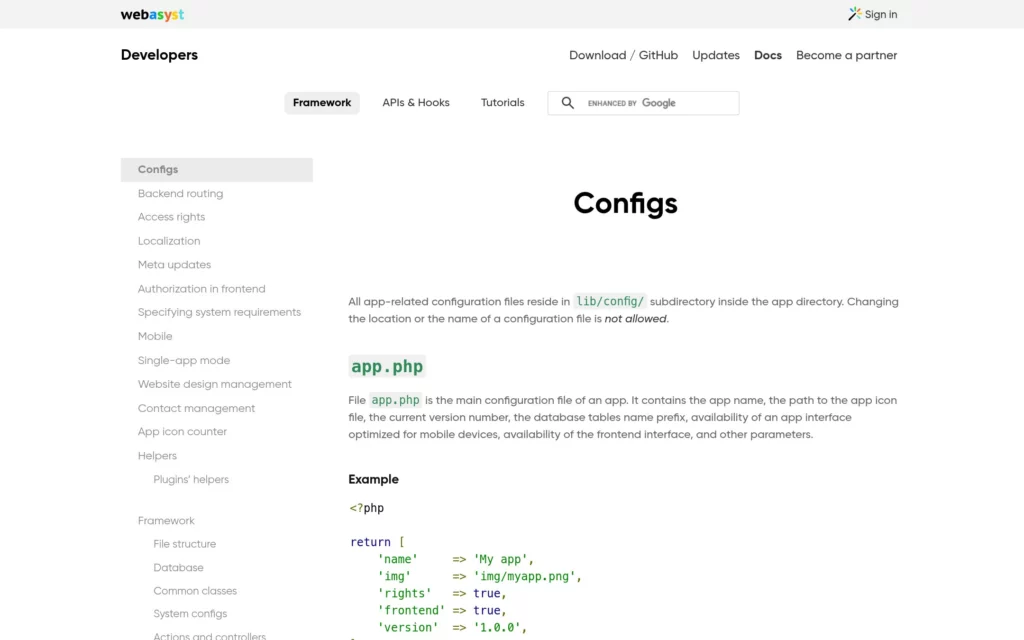Click the green app.php section heading
Viewport: 1024px width, 640px height.
pos(387,366)
